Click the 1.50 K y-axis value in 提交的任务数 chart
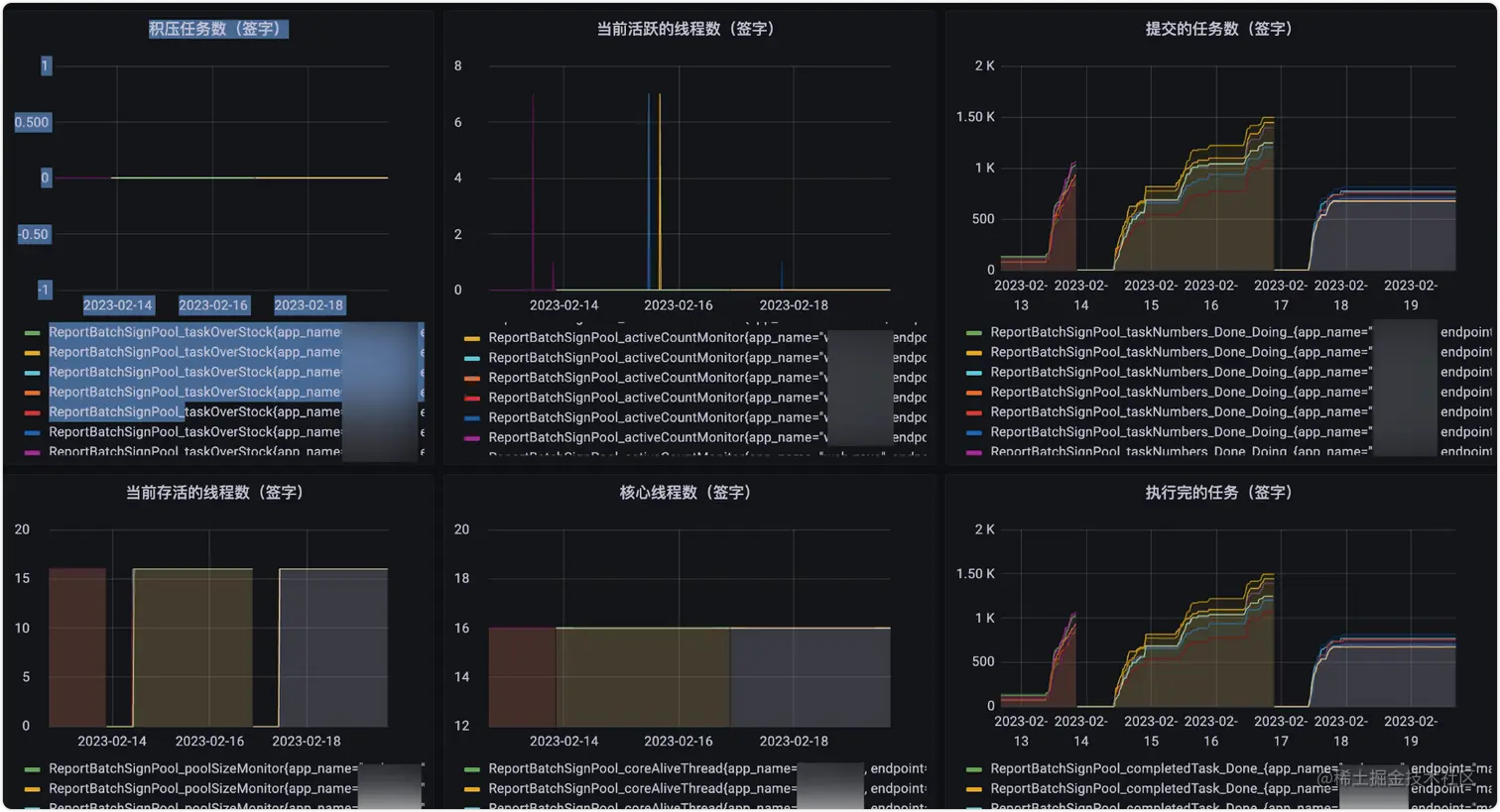Viewport: 1500px width, 812px height. pos(975,117)
